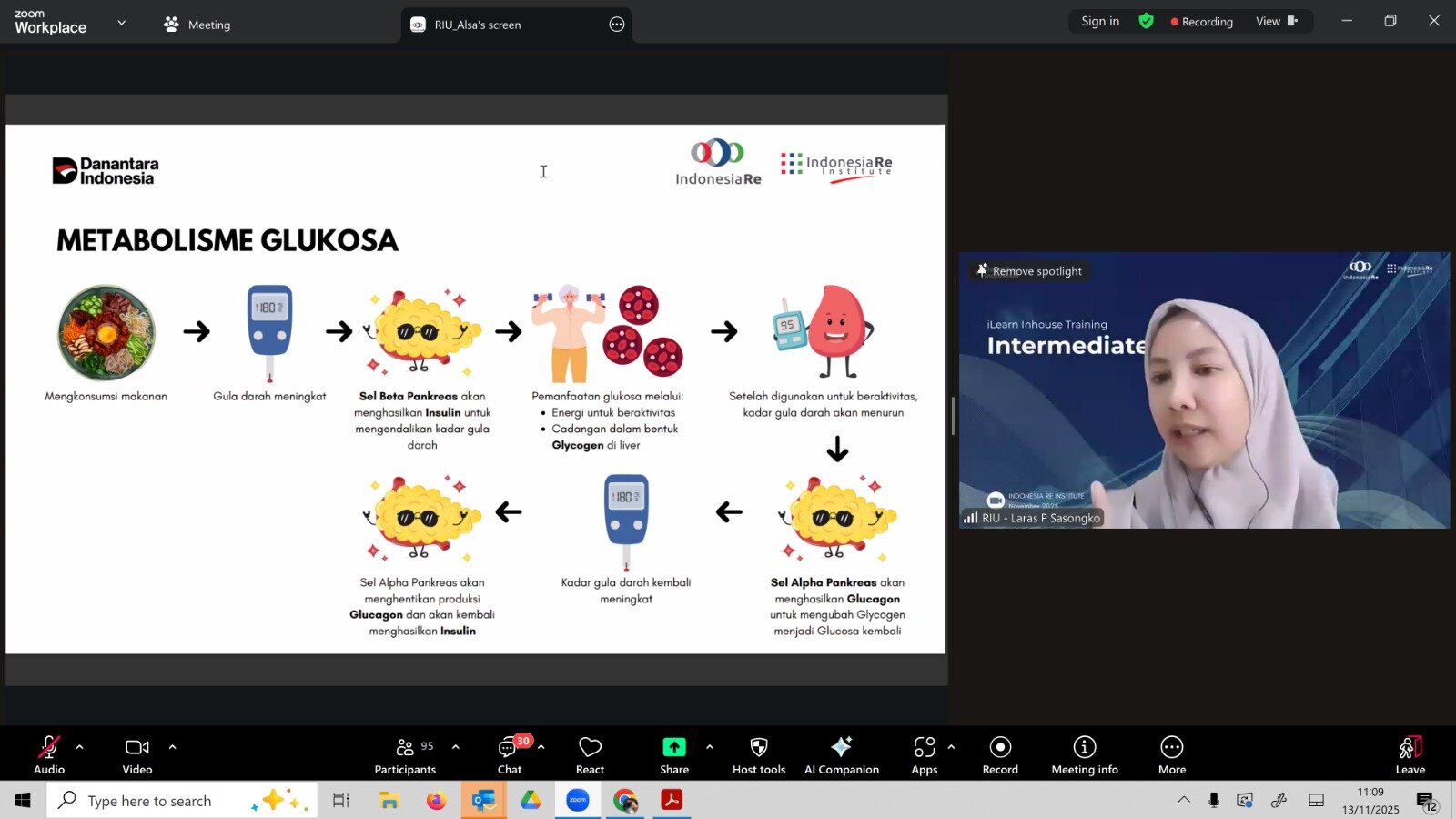Open Host tools shield icon
The width and height of the screenshot is (1456, 819).
[759, 754]
